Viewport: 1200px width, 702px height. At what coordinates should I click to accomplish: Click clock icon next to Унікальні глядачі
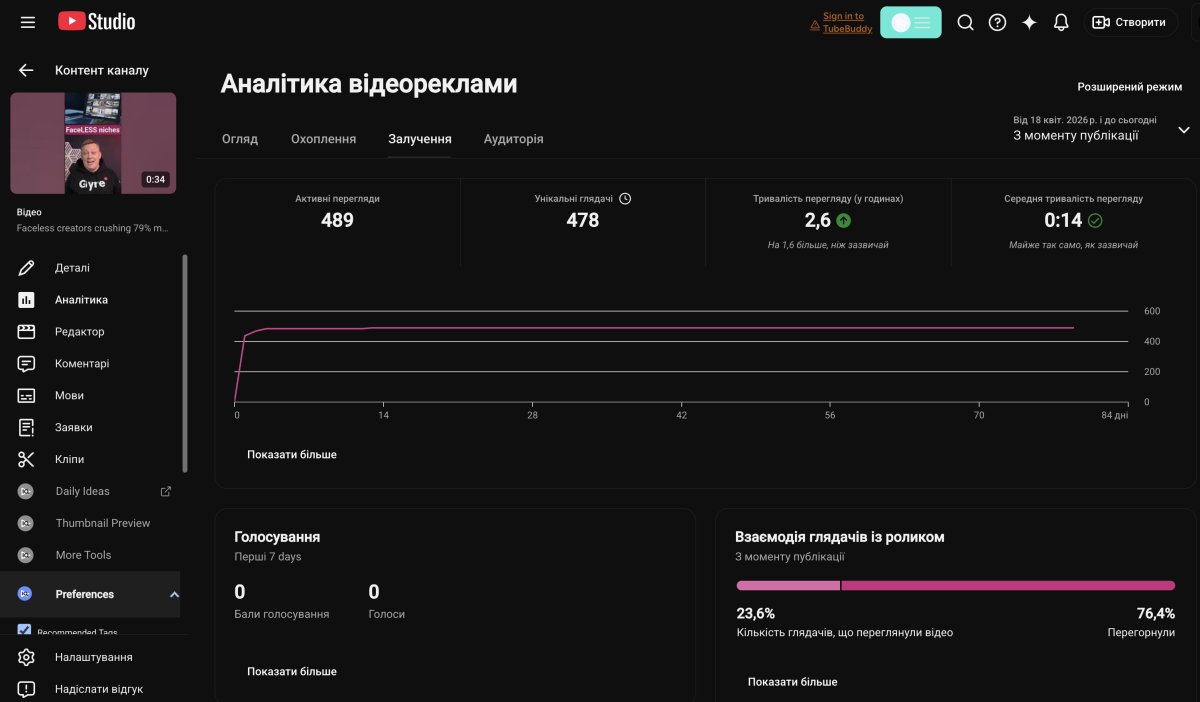click(x=625, y=198)
